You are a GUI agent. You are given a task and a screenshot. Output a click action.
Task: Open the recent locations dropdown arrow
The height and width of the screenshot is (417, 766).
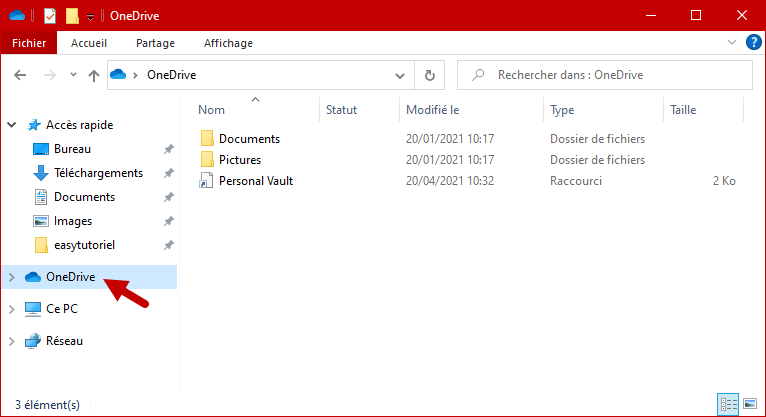tap(73, 75)
